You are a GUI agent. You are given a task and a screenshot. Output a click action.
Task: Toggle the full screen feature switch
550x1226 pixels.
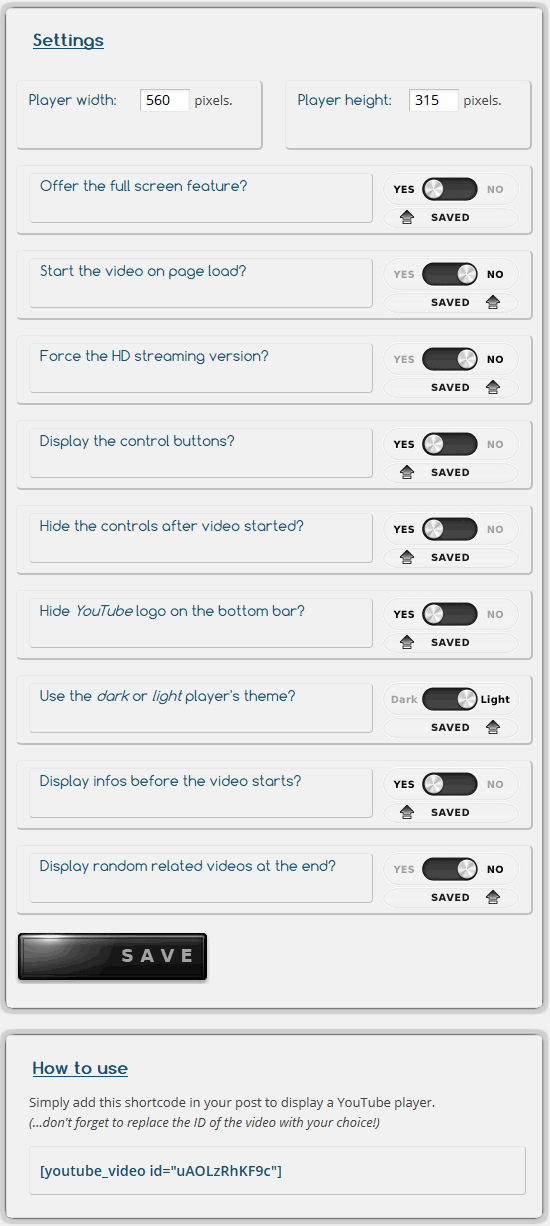pyautogui.click(x=450, y=189)
